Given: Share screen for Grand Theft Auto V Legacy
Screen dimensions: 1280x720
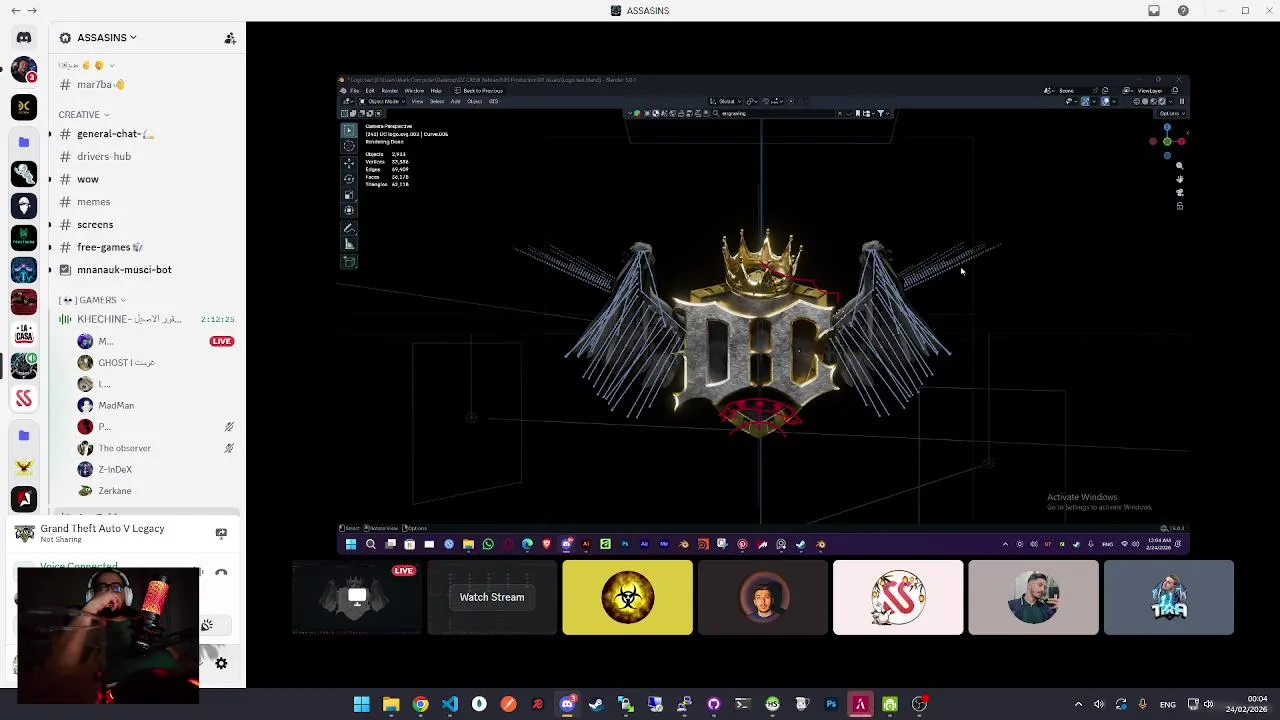Looking at the screenshot, I should (221, 533).
